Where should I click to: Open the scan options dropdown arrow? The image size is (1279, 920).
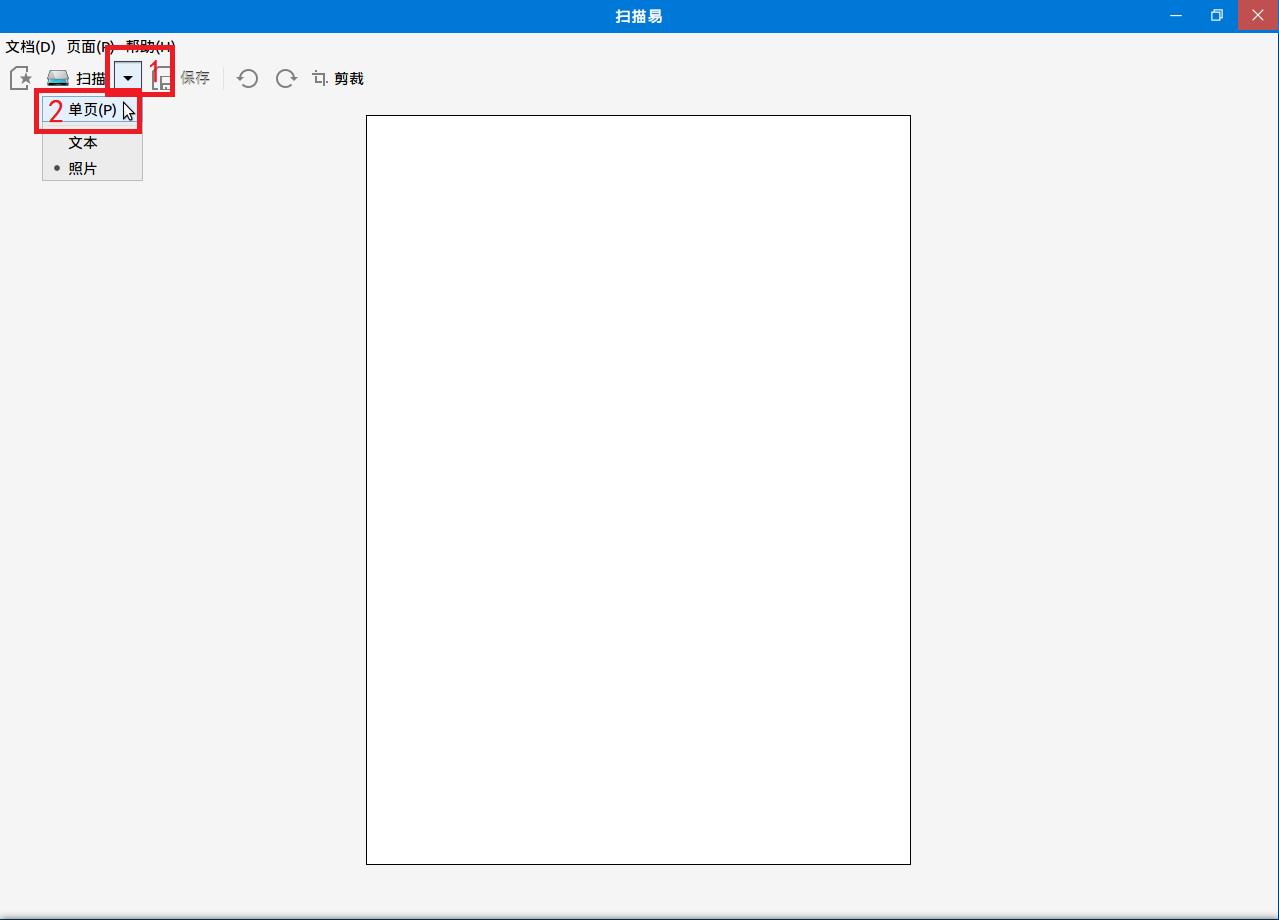point(128,78)
